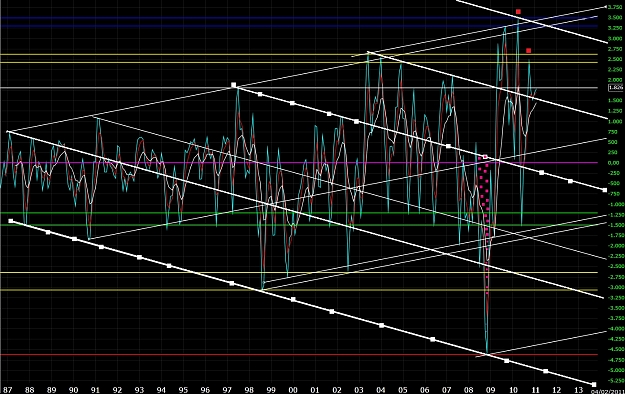Click the 3.500 price axis label
This screenshot has width=625, height=394.
coord(615,18)
